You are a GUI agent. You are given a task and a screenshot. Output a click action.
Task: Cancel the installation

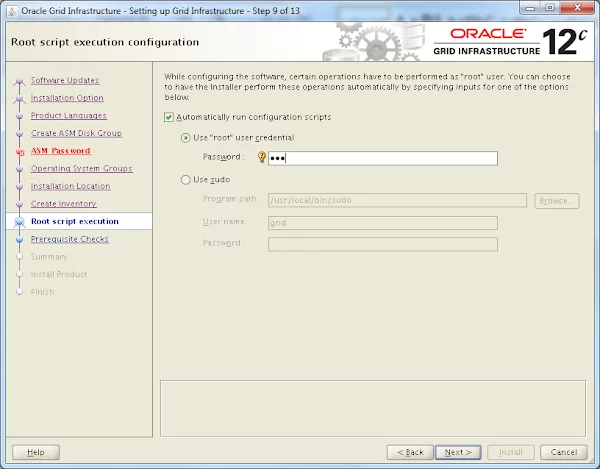coord(564,452)
